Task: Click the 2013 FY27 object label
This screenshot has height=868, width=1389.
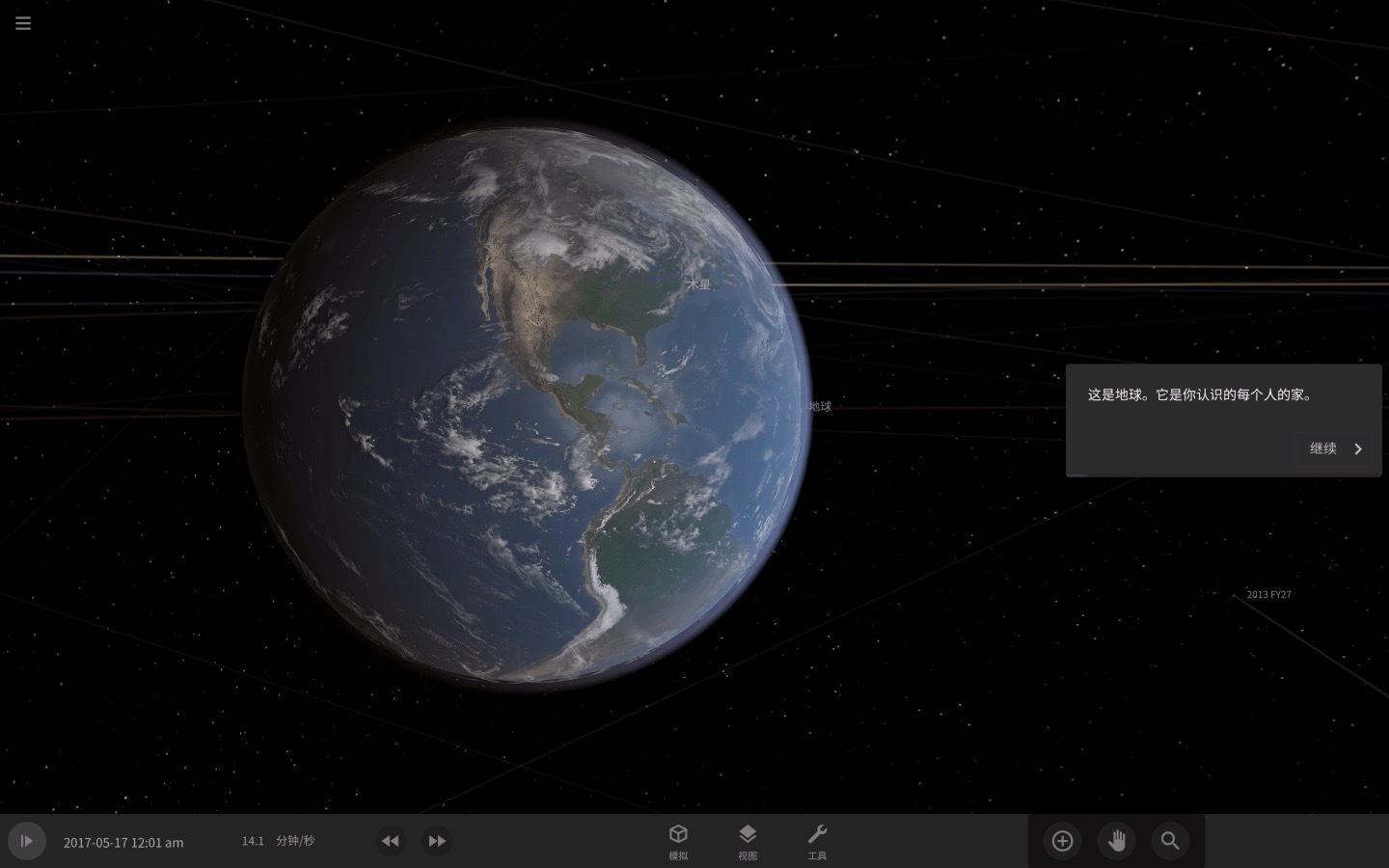Action: pyautogui.click(x=1268, y=594)
